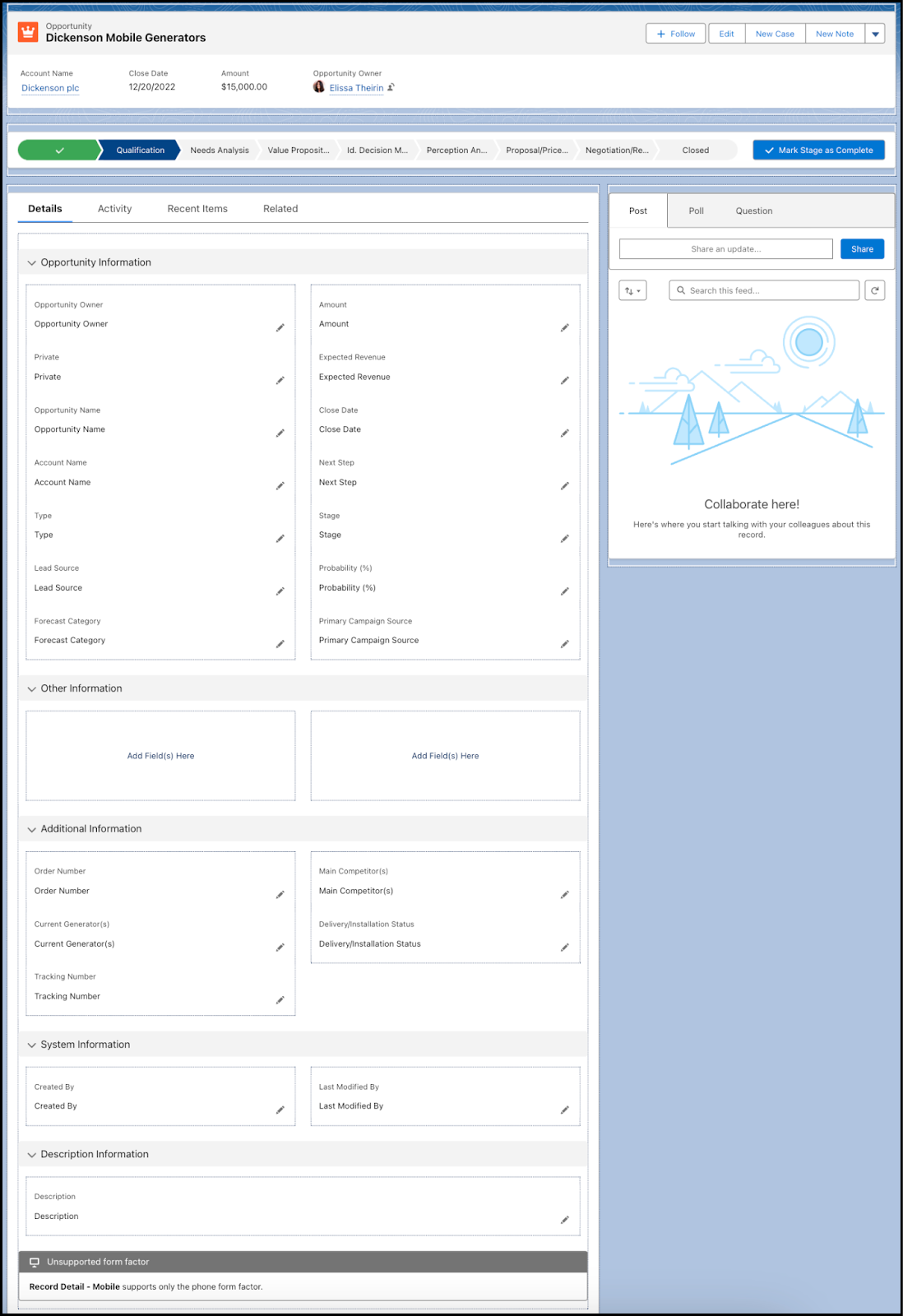Click the Edit button
903x1316 pixels.
pyautogui.click(x=727, y=34)
